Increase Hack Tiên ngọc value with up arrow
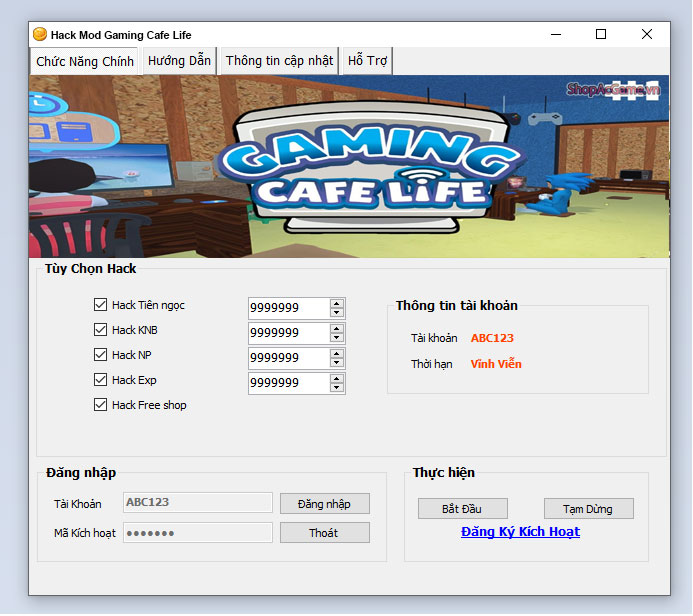This screenshot has width=693, height=616. pos(337,304)
